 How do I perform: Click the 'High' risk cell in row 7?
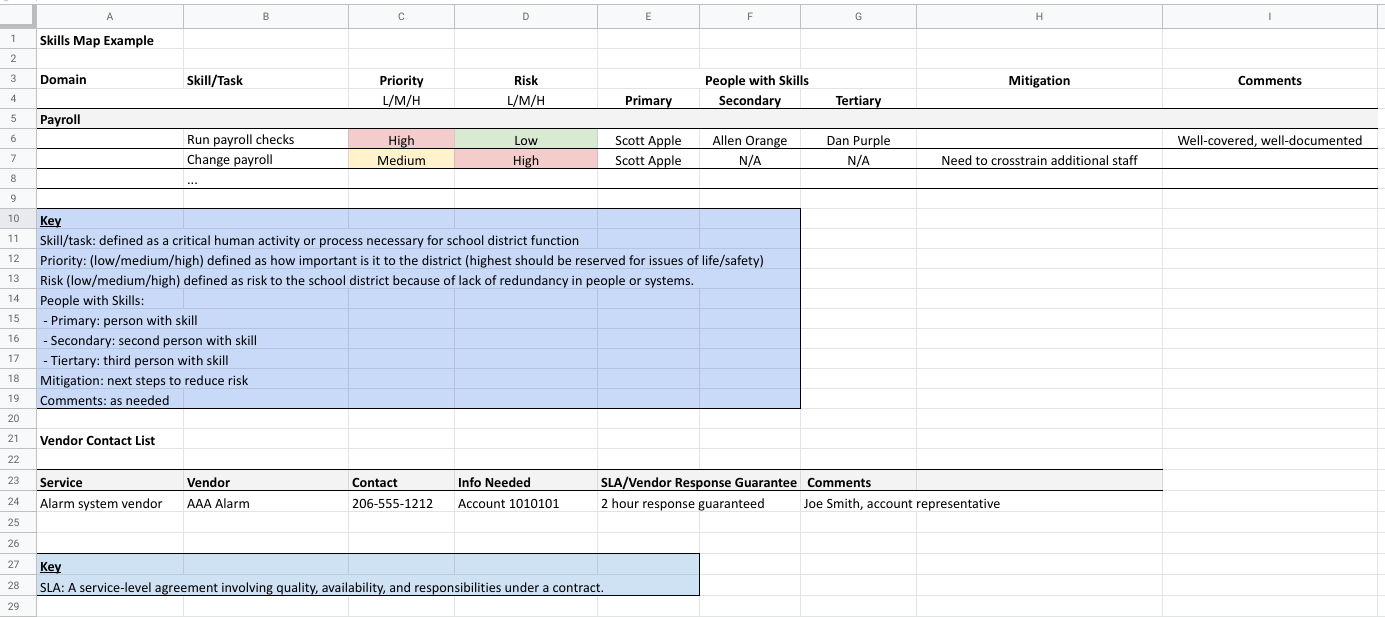(526, 160)
